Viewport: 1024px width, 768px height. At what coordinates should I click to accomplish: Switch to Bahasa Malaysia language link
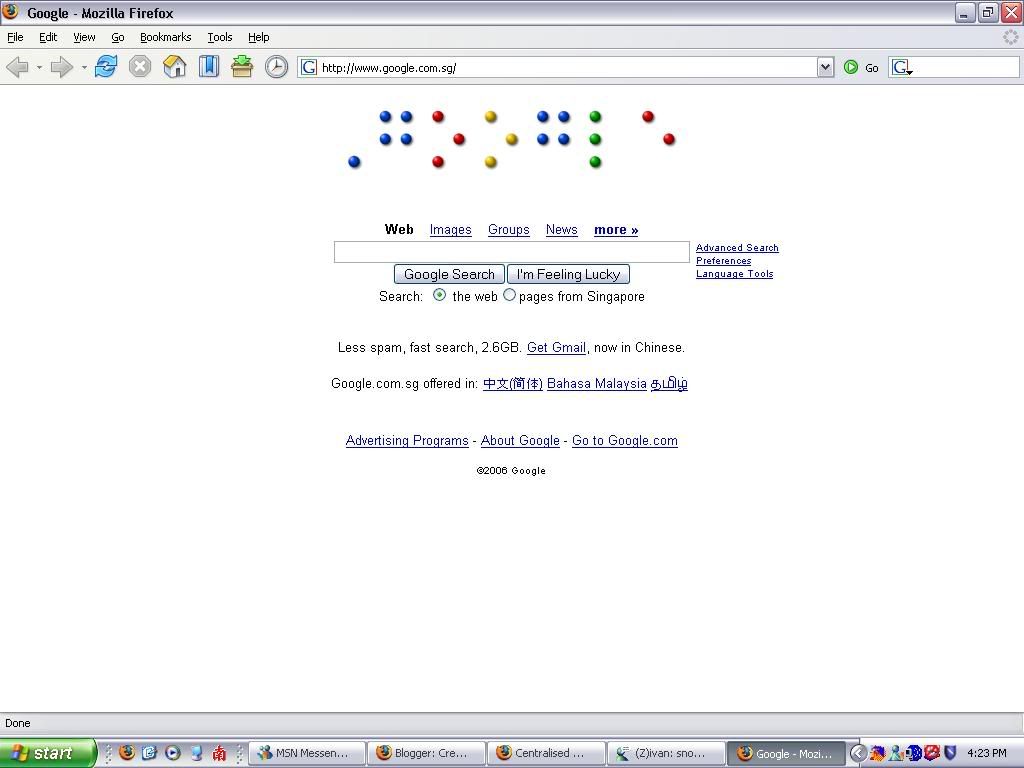597,383
